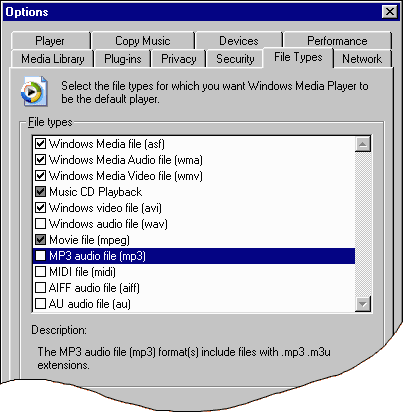Click the Windows Media Player file icon
This screenshot has width=403, height=412.
pyautogui.click(x=34, y=92)
